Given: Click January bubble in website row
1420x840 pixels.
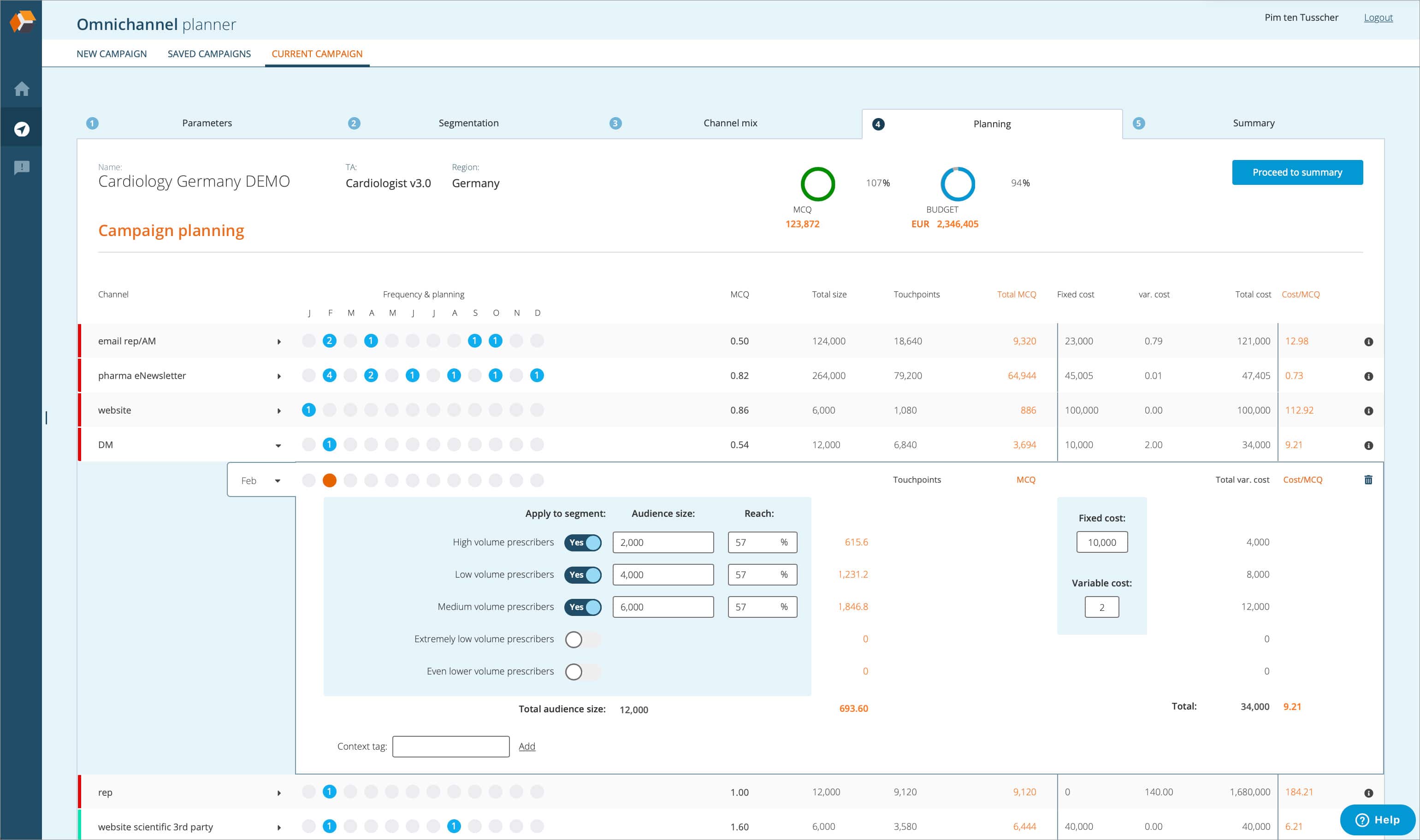Looking at the screenshot, I should (x=308, y=410).
